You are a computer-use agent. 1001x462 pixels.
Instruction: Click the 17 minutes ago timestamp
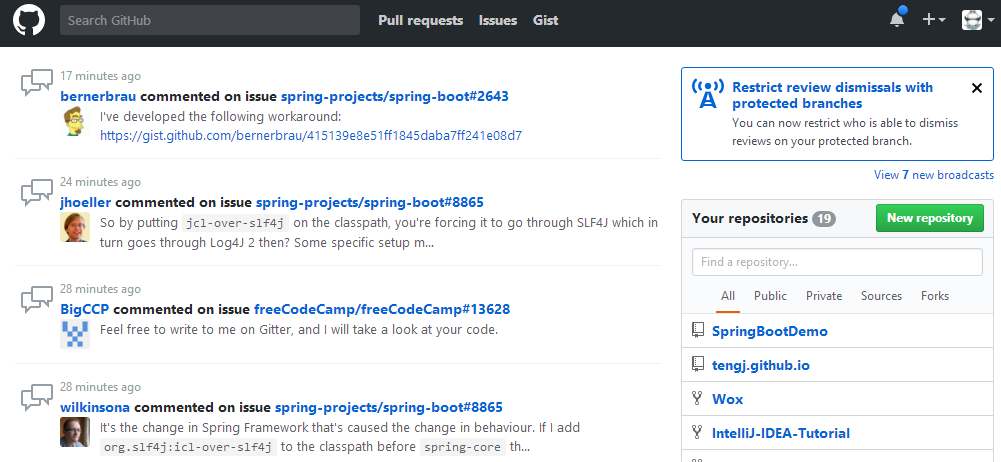[100, 76]
